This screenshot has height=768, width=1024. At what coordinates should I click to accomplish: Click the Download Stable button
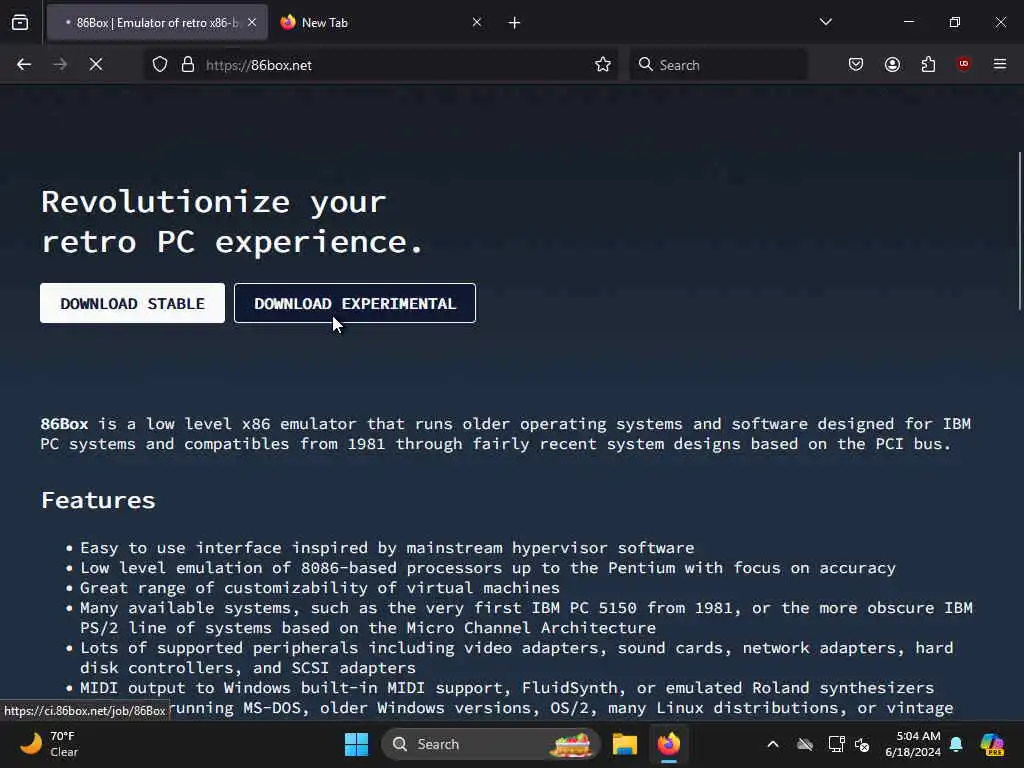133,303
